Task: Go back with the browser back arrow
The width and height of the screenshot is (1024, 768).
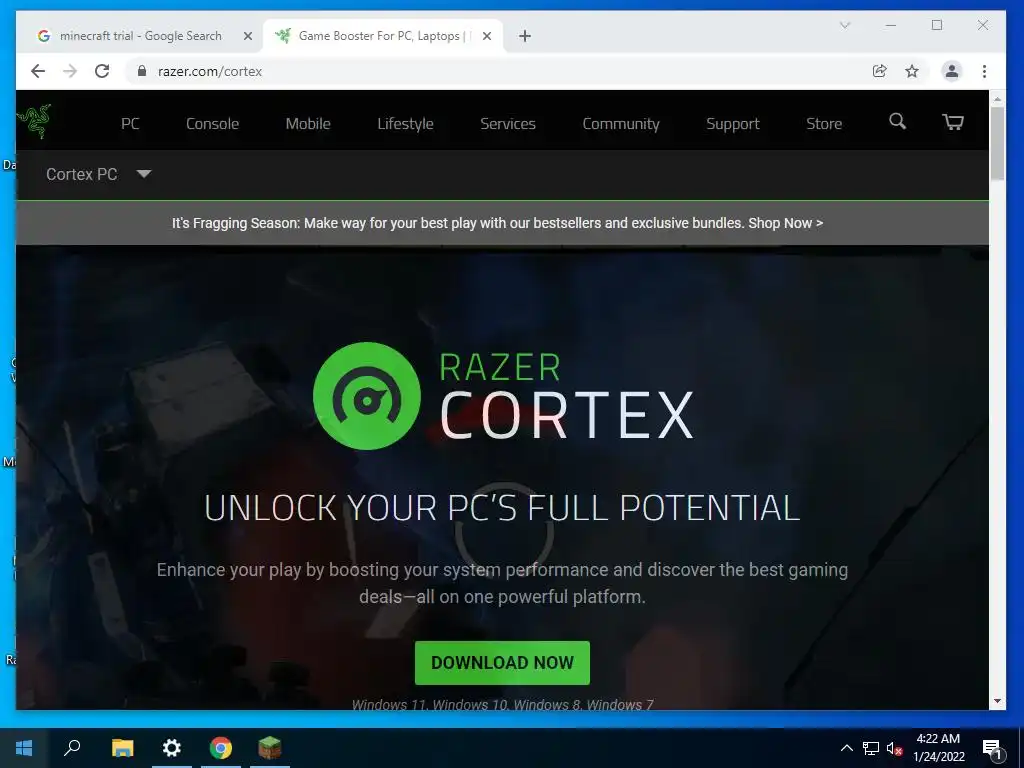Action: point(38,71)
